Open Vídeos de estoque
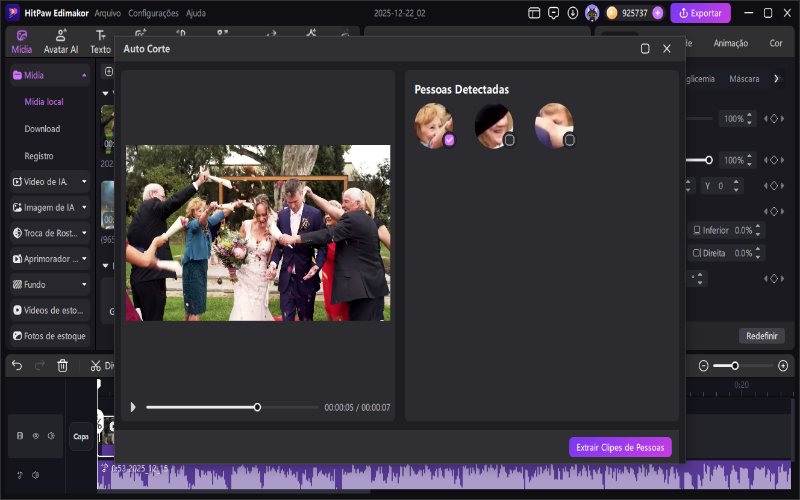This screenshot has height=500, width=800. tap(50, 310)
